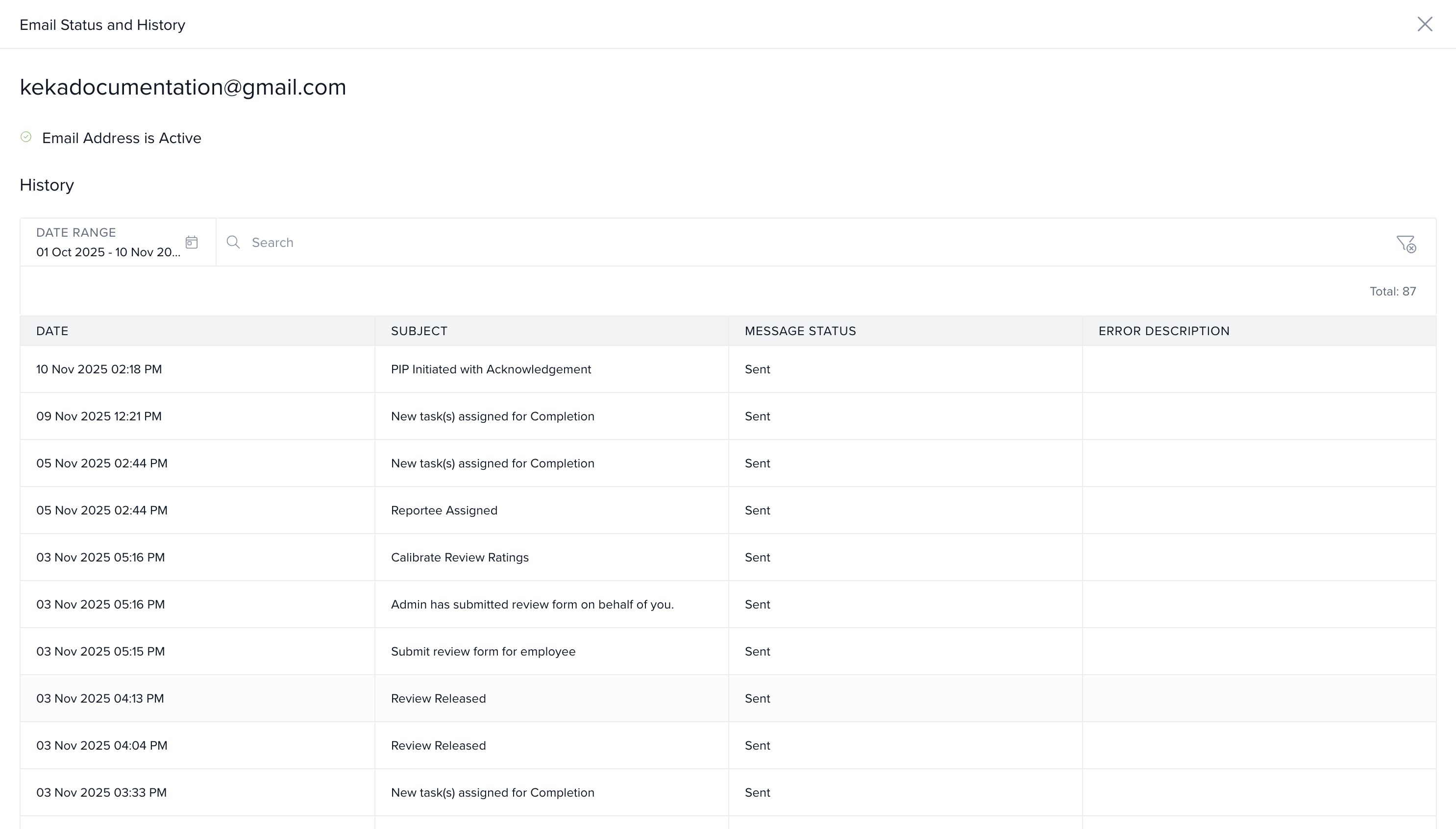
Task: Click Sent status of 03:33 PM email
Action: (757, 793)
